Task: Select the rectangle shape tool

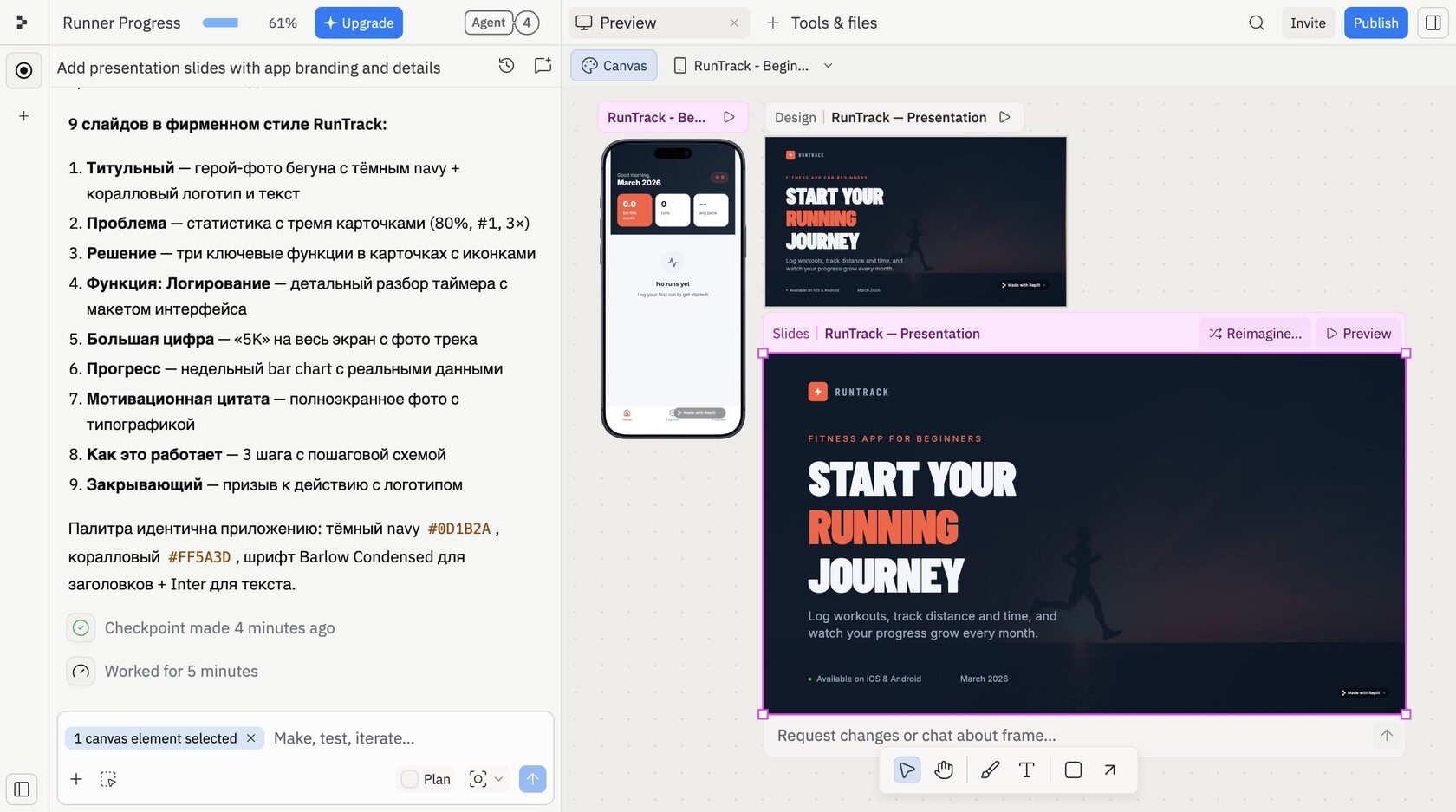Action: point(1073,770)
